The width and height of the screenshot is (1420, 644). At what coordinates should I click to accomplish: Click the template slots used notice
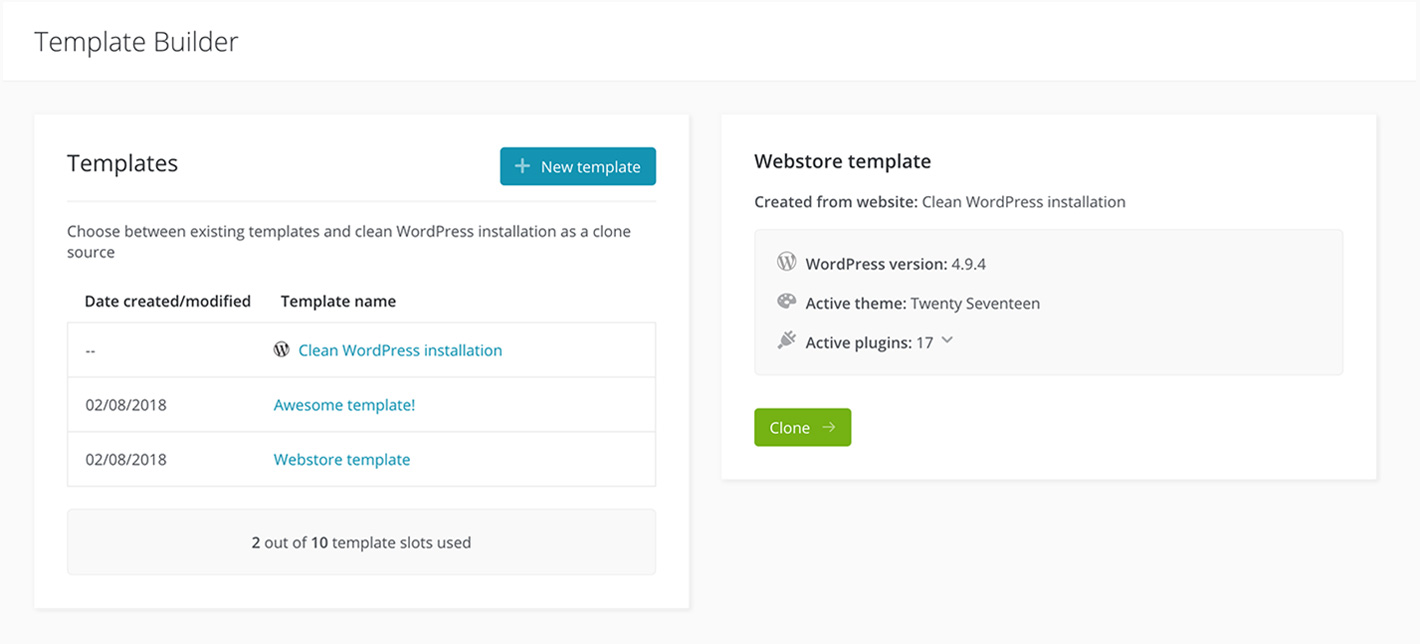361,543
